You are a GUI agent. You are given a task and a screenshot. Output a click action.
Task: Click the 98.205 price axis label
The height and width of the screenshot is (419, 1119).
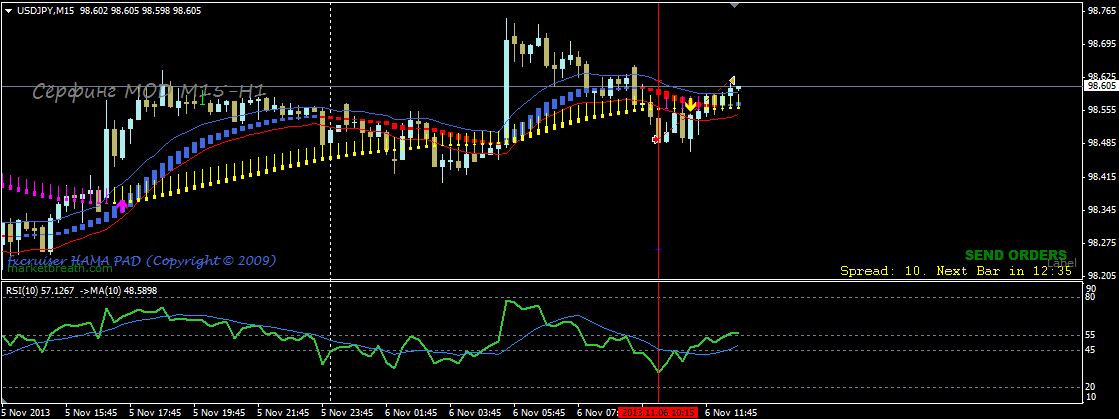point(1100,276)
